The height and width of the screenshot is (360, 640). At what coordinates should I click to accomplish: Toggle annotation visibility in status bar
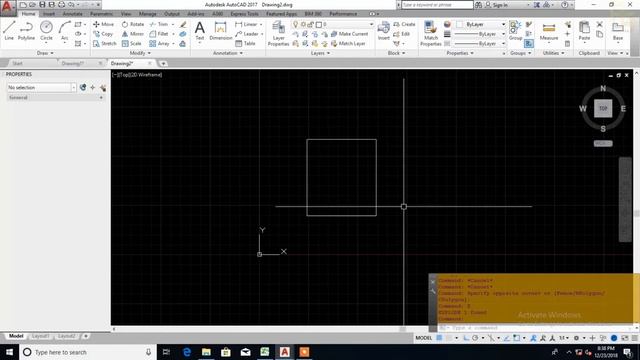(x=533, y=338)
